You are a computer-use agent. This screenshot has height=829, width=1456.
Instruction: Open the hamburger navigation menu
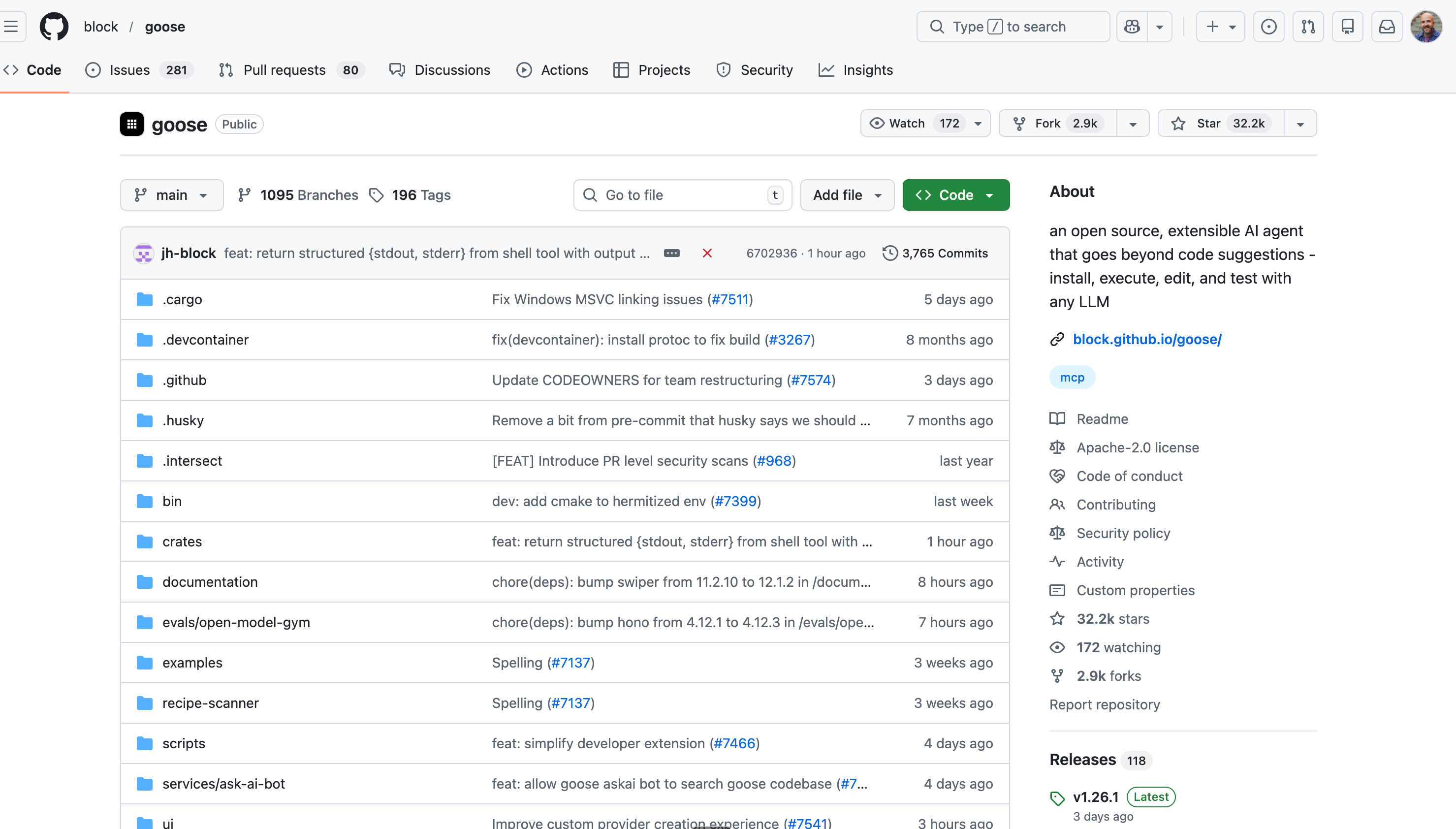tap(11, 27)
